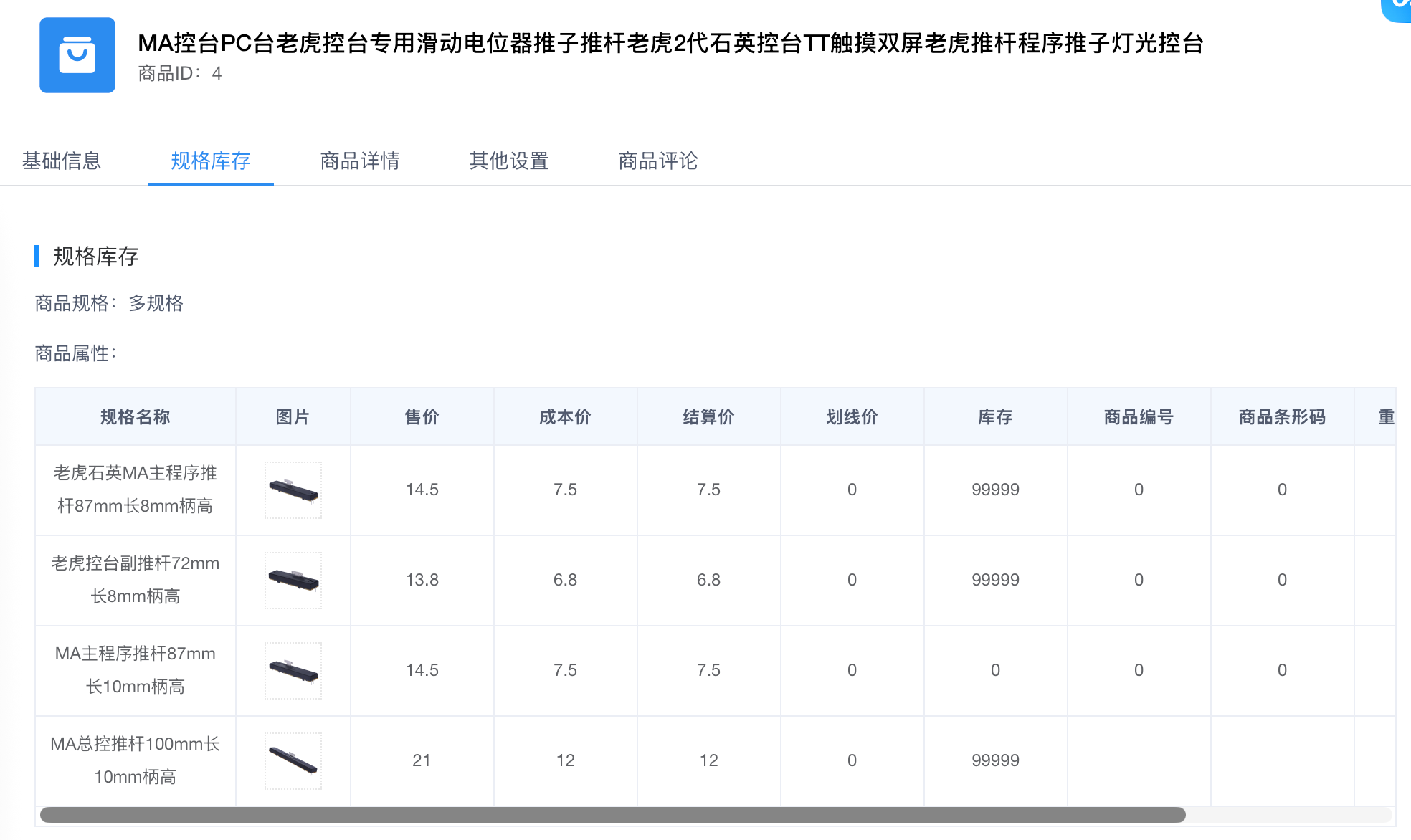Open thumbnail of 老虎石英MA主程序推杆 spec
The image size is (1411, 840).
[293, 490]
